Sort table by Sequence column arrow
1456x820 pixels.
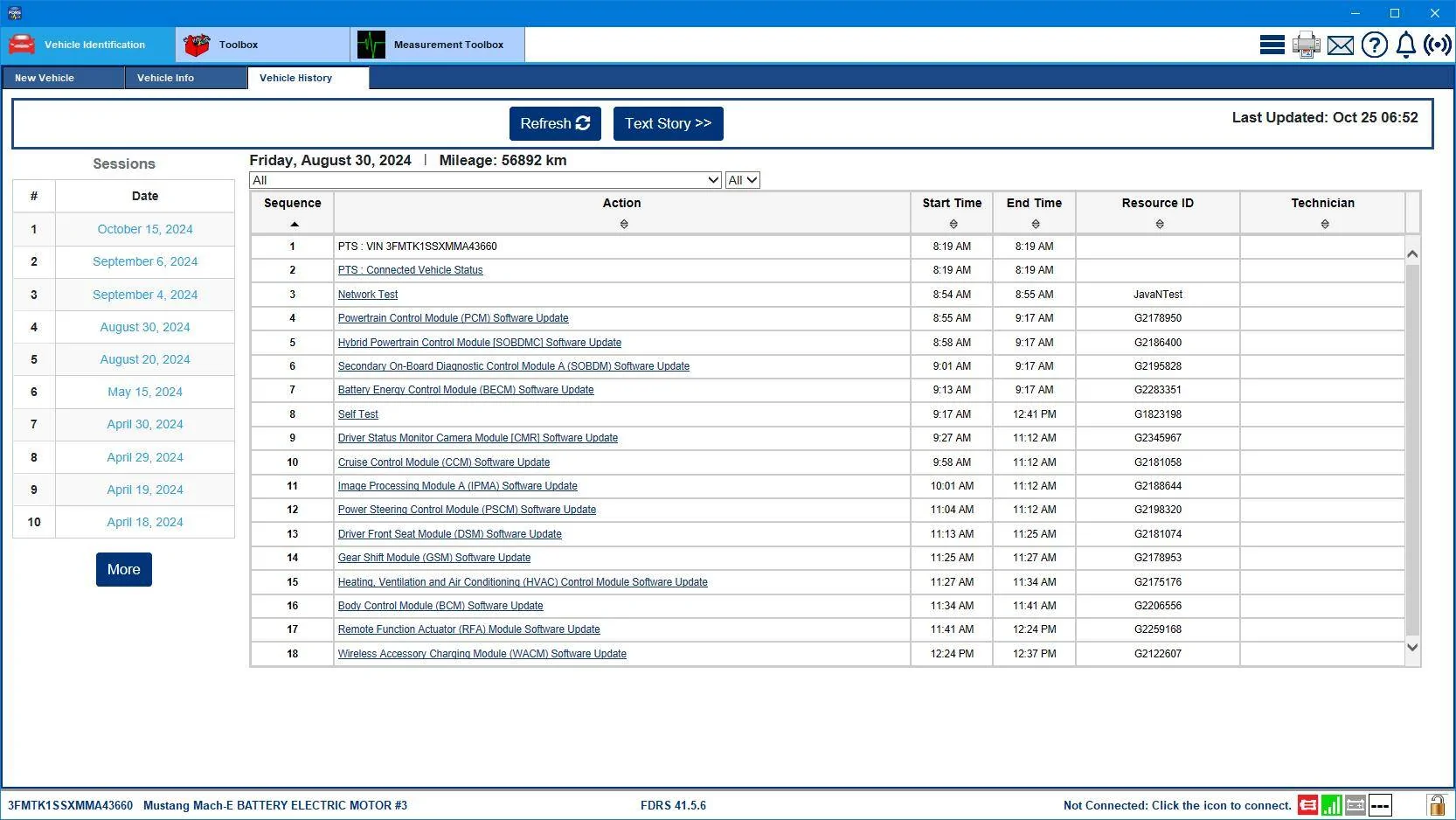point(294,225)
